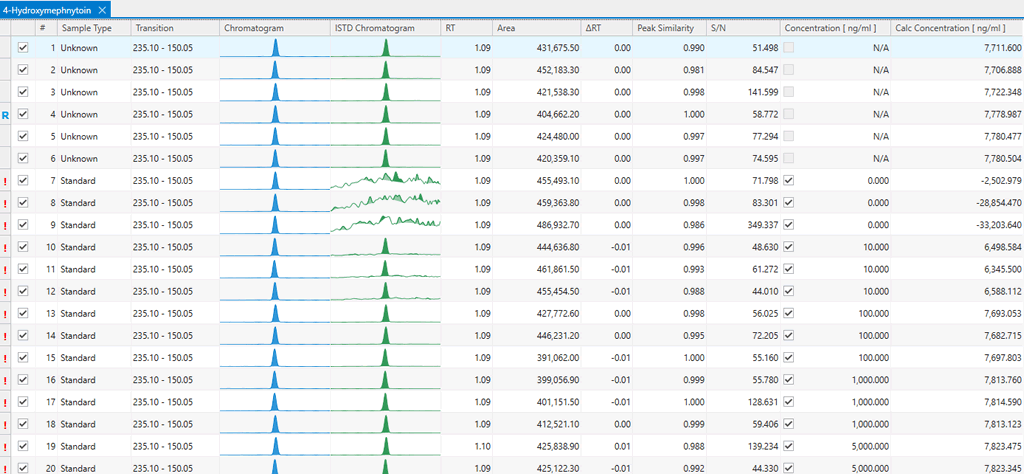Click the red warning icon on row 19
The width and height of the screenshot is (1024, 474).
[x=5, y=447]
